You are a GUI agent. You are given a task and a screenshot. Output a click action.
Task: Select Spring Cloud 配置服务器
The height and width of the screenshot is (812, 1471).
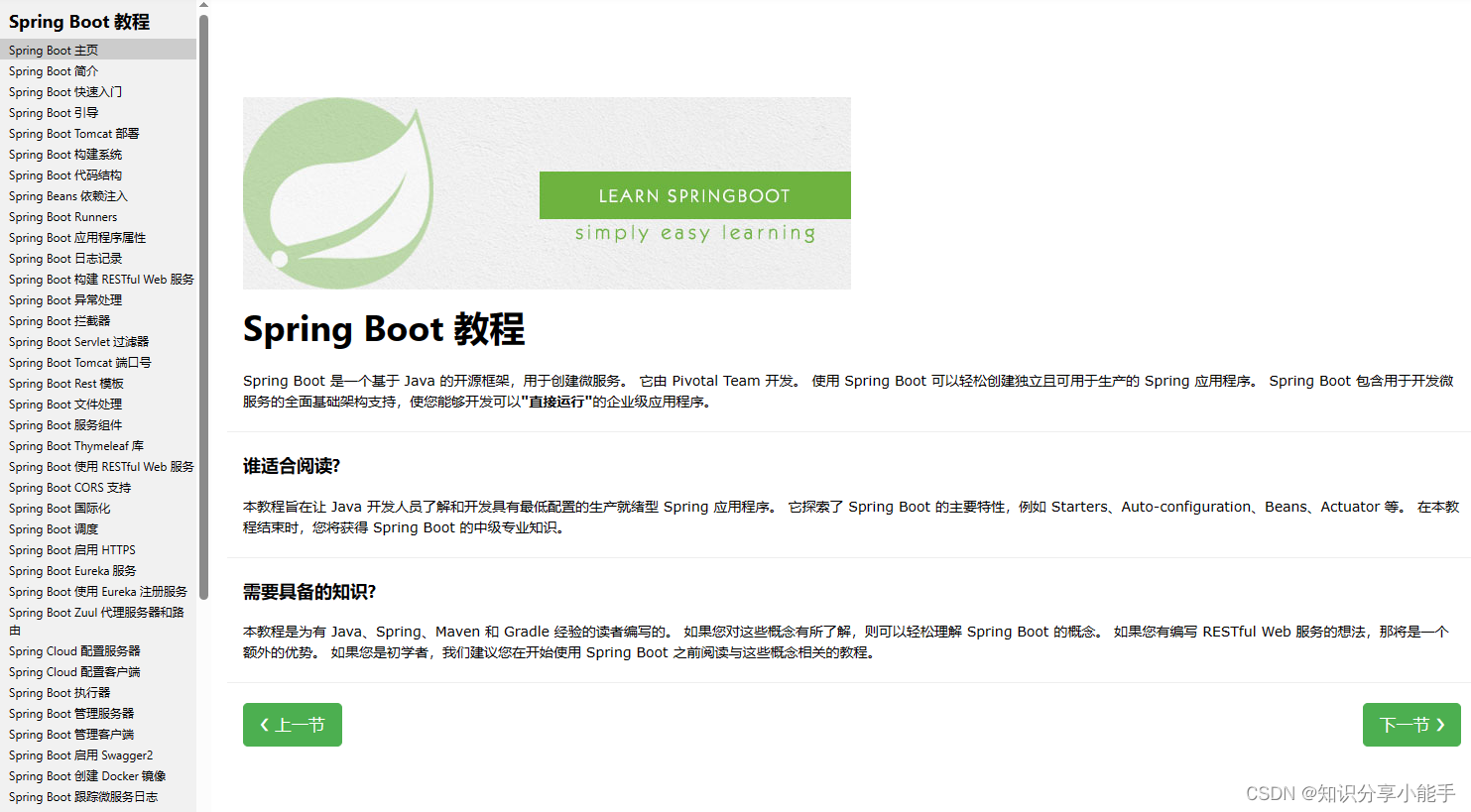74,650
